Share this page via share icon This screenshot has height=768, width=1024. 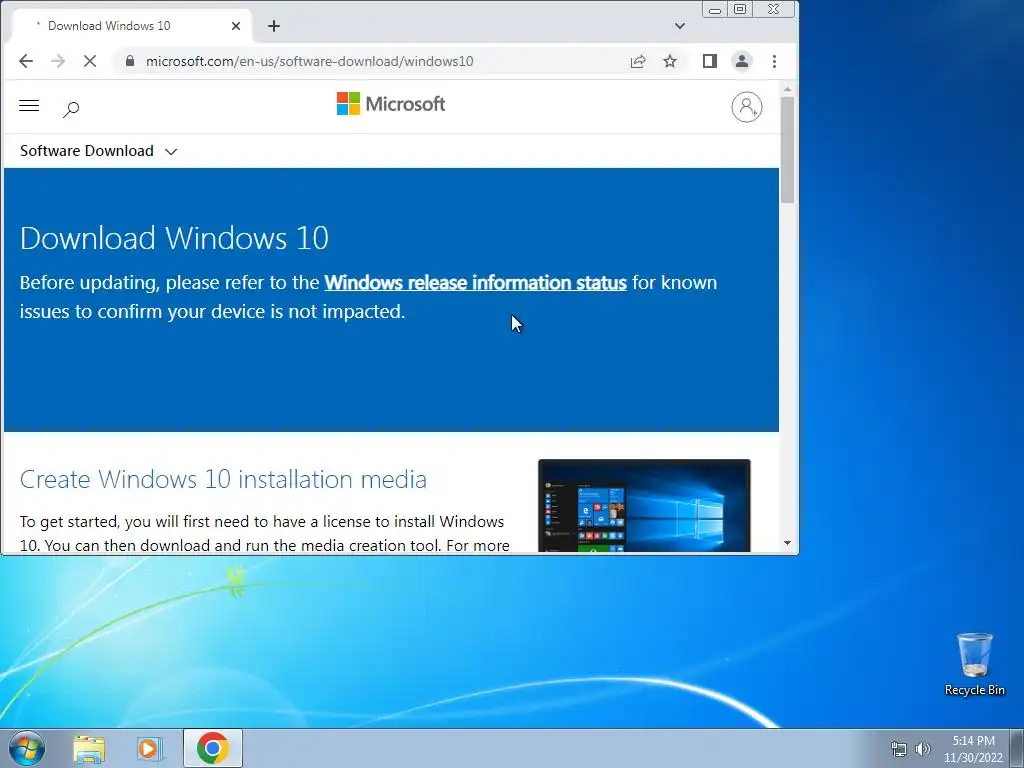[638, 61]
